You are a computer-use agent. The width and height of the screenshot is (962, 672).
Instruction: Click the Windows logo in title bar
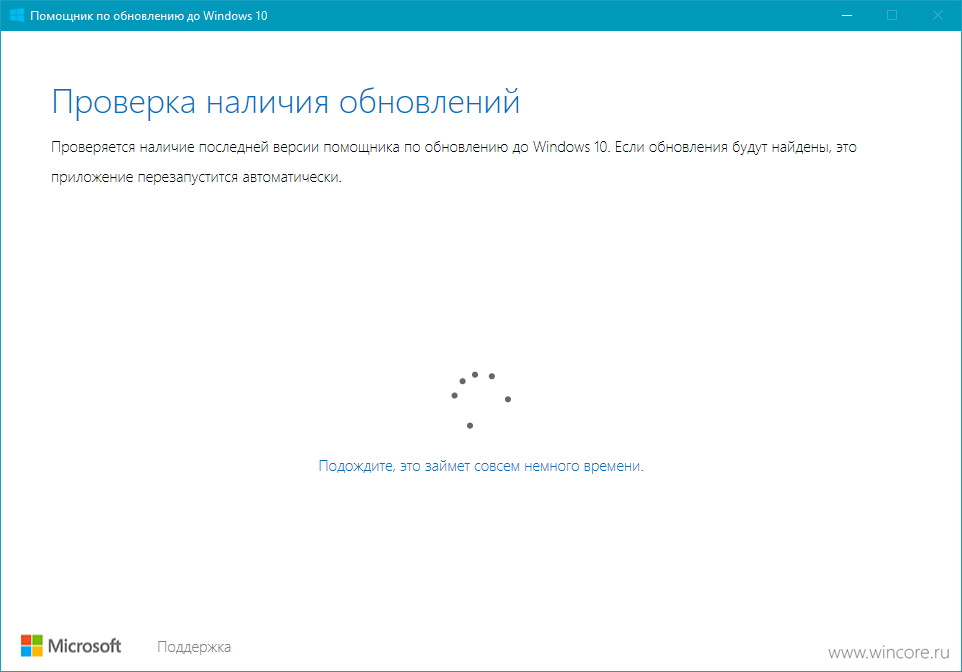pos(17,15)
